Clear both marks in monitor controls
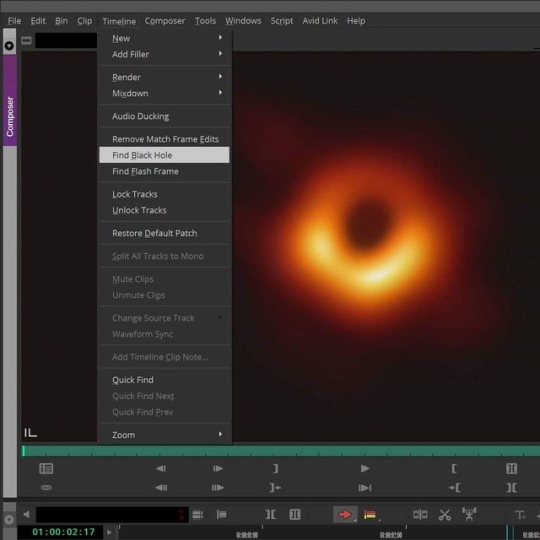 [x=511, y=488]
